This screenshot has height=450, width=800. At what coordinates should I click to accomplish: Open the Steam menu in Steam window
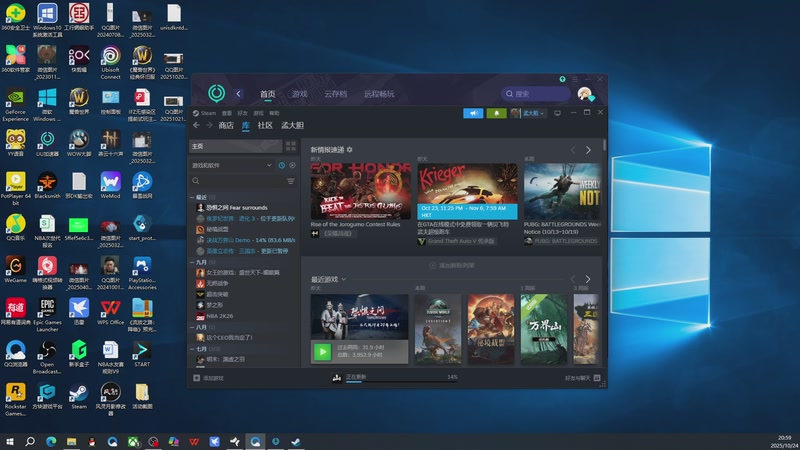coord(205,113)
